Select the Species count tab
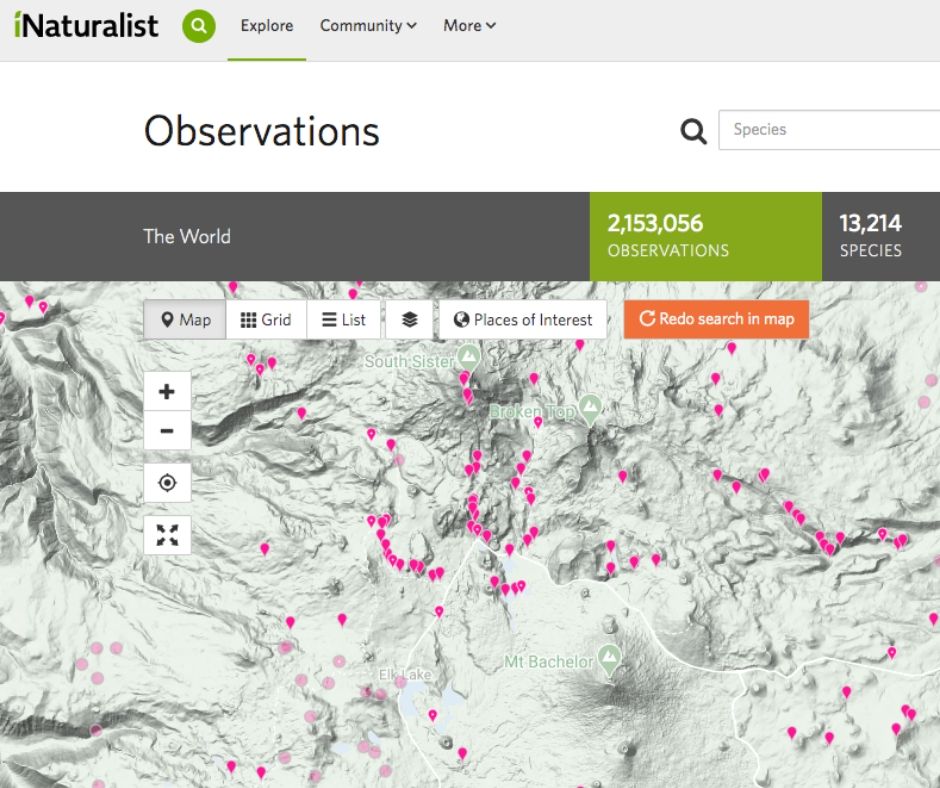Image resolution: width=940 pixels, height=788 pixels. (881, 236)
